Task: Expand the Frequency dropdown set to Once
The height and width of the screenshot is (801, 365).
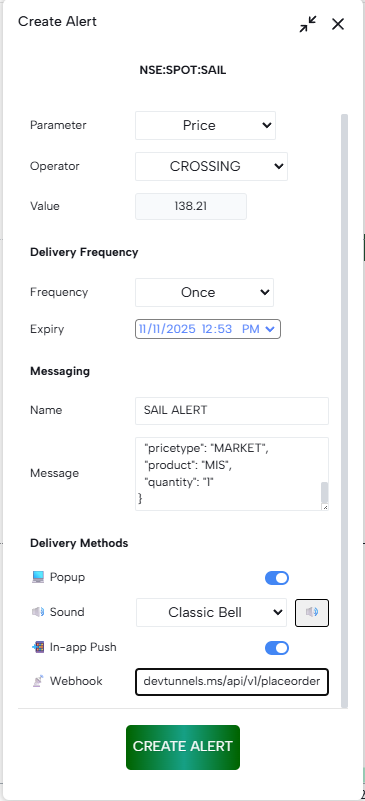Action: tap(204, 292)
